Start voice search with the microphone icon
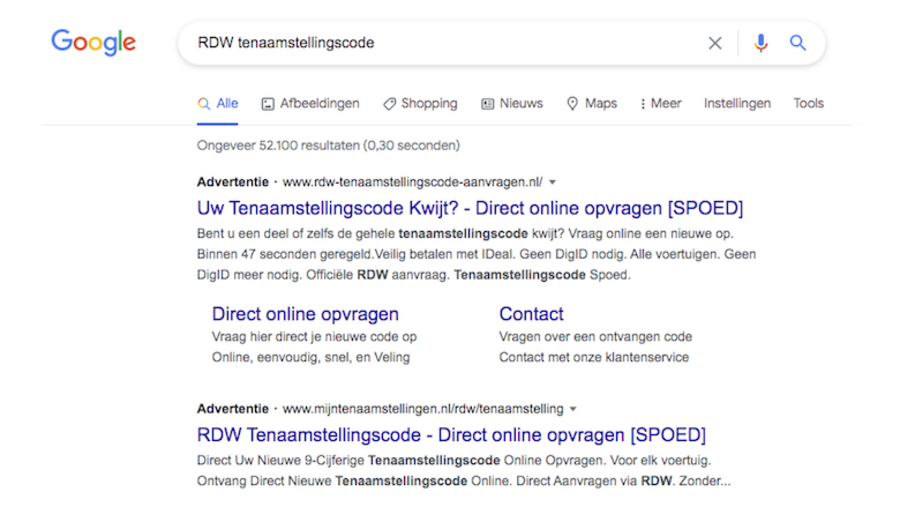Viewport: 900px width, 507px height. (x=761, y=43)
